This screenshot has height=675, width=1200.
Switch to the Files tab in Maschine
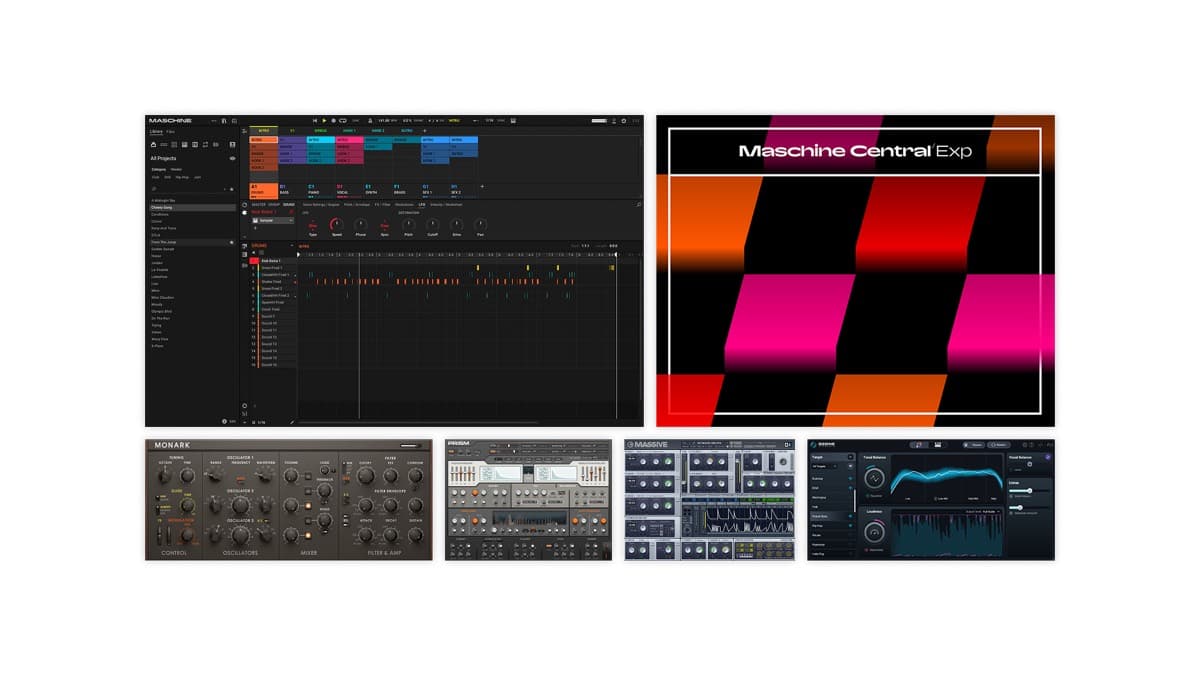pyautogui.click(x=170, y=132)
